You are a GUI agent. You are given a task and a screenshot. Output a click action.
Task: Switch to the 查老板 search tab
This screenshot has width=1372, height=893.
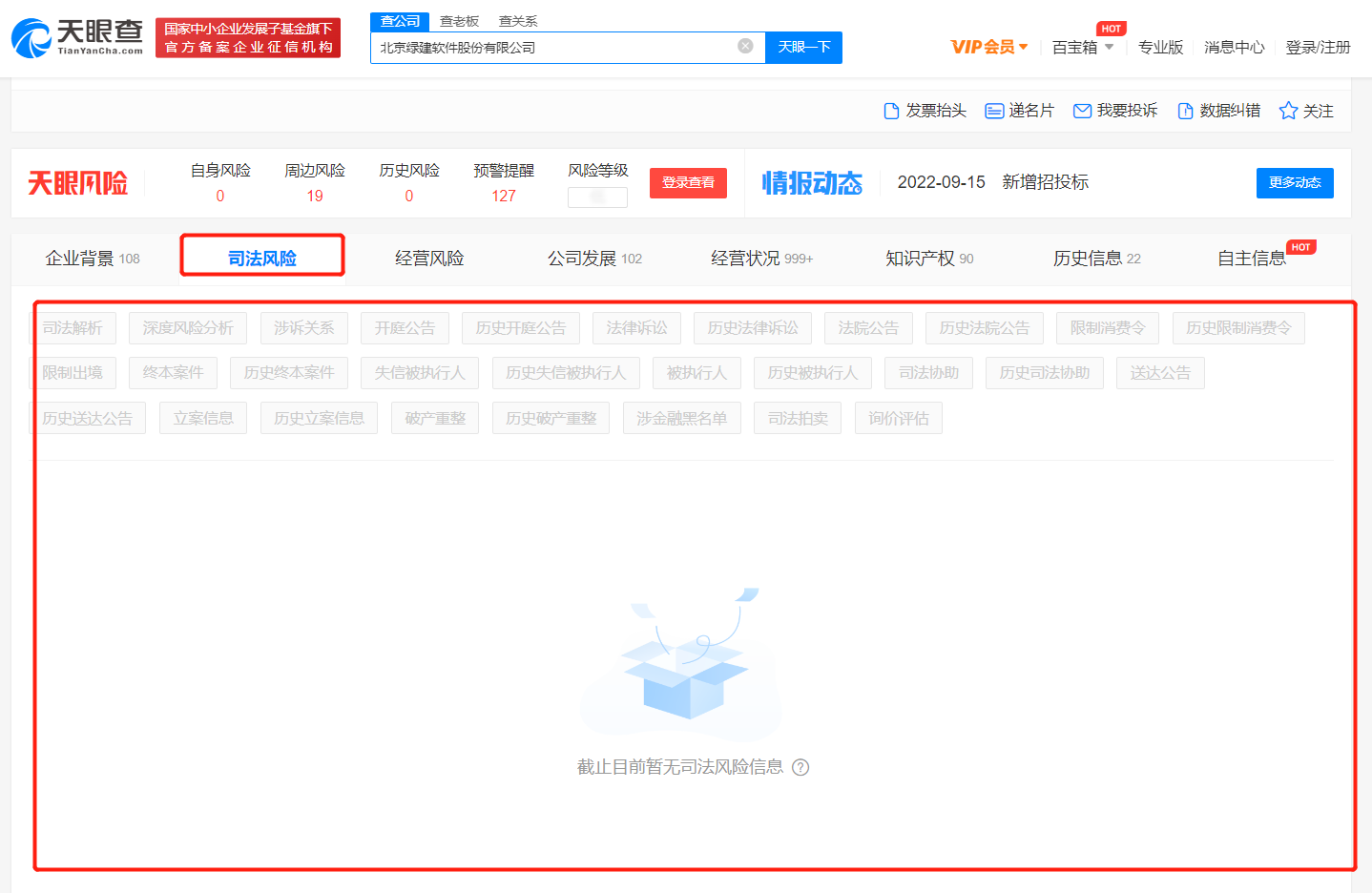pos(459,21)
